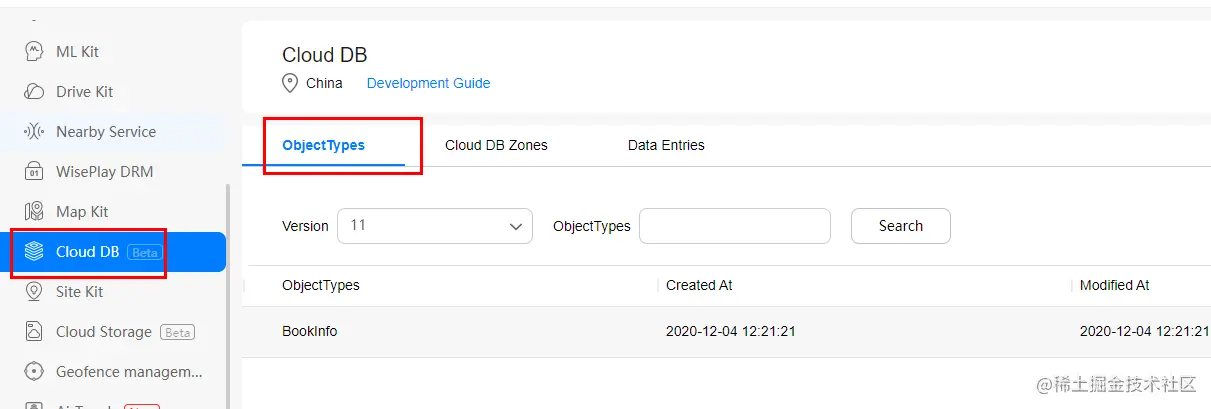1211x409 pixels.
Task: Click the China location pin icon
Action: point(290,83)
